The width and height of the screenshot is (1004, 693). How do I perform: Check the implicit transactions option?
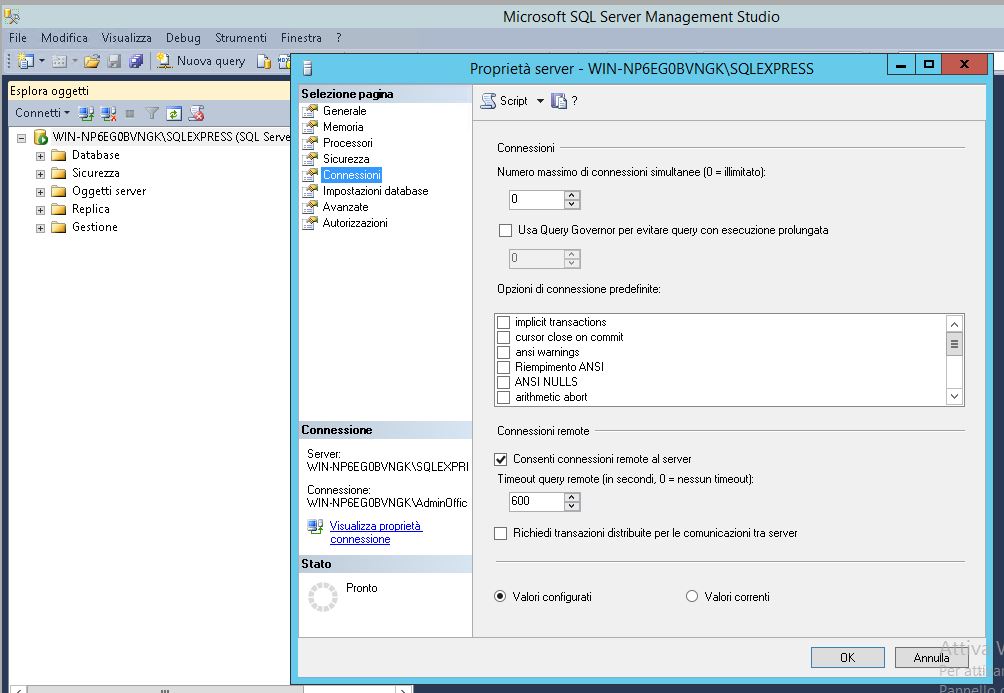point(504,322)
